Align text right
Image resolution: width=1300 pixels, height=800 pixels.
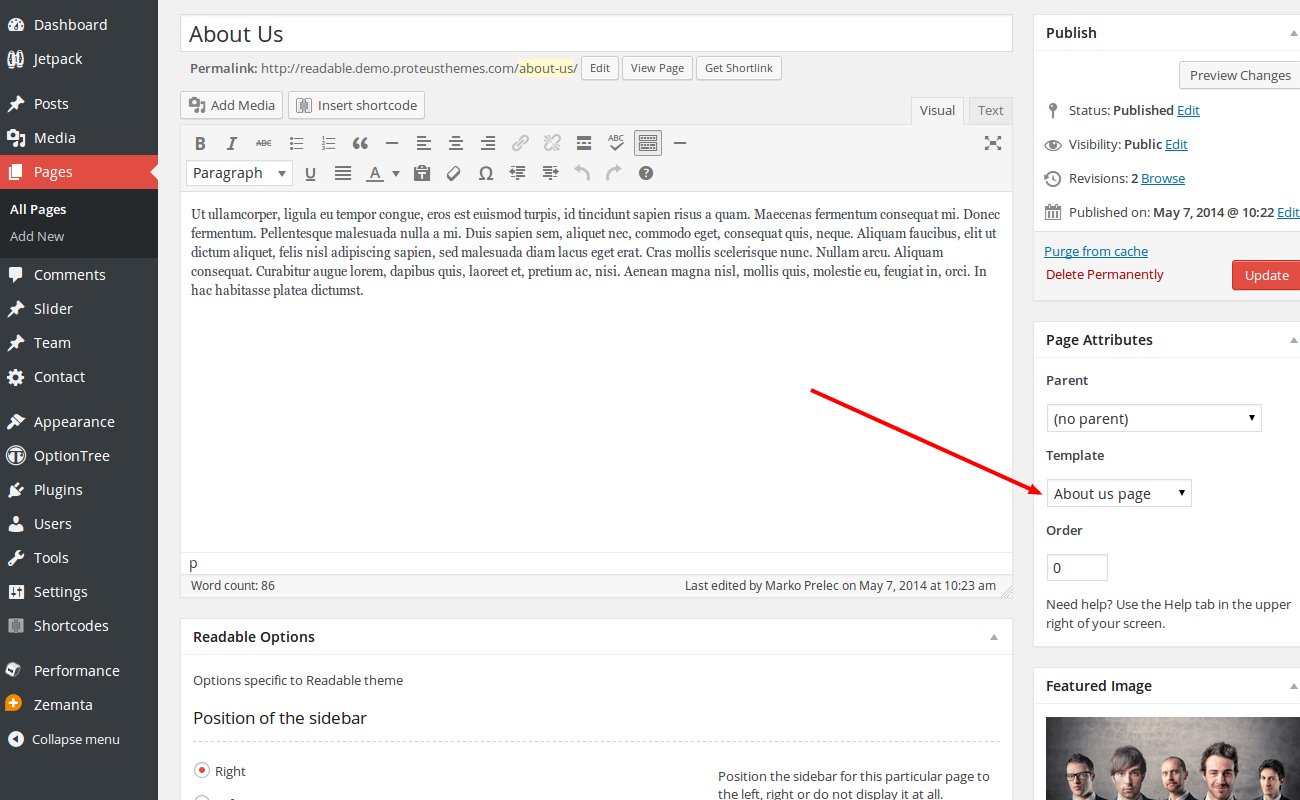[x=488, y=143]
